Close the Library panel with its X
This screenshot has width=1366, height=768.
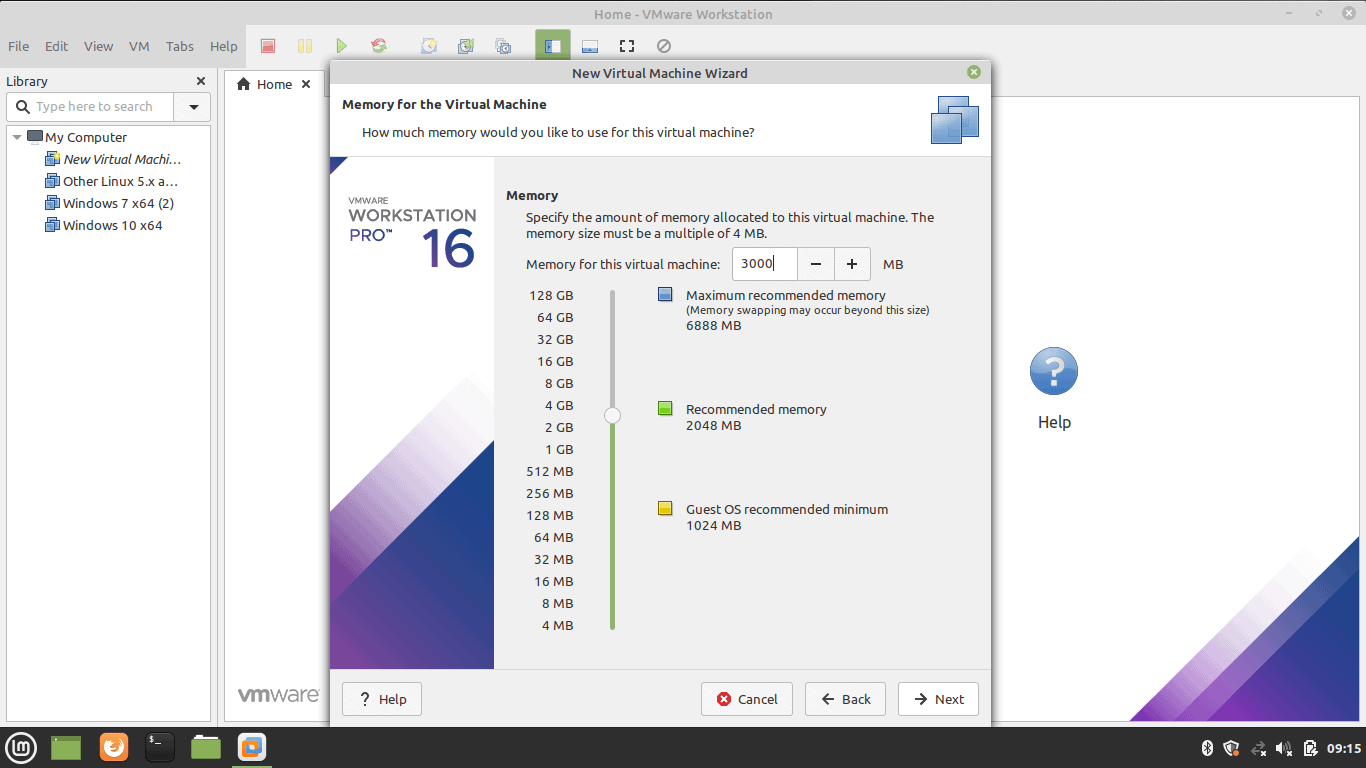[201, 81]
